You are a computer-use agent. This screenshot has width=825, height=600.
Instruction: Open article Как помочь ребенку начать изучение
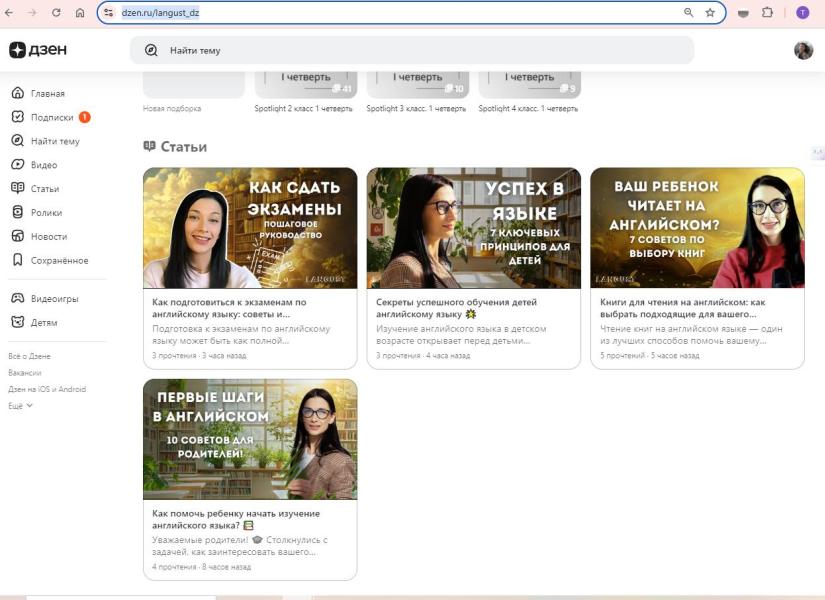236,519
